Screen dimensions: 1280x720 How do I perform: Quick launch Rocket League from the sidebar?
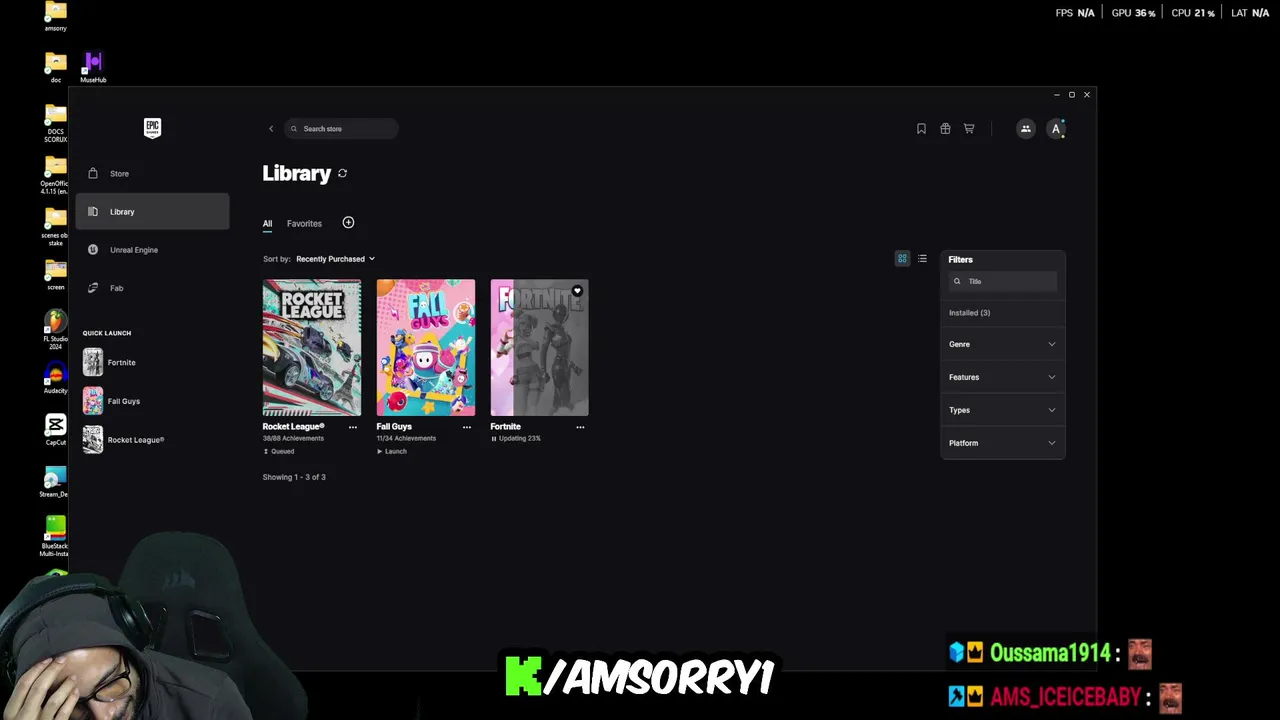124,440
